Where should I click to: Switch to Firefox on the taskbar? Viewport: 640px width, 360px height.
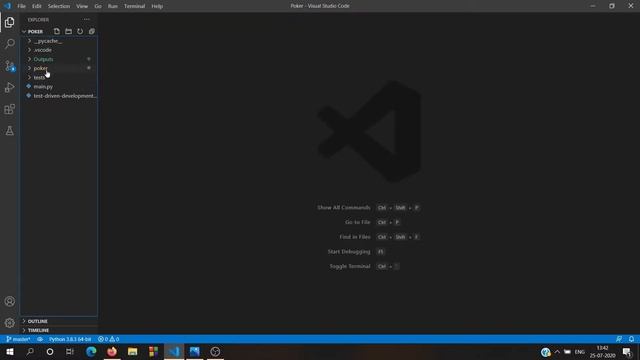[111, 351]
